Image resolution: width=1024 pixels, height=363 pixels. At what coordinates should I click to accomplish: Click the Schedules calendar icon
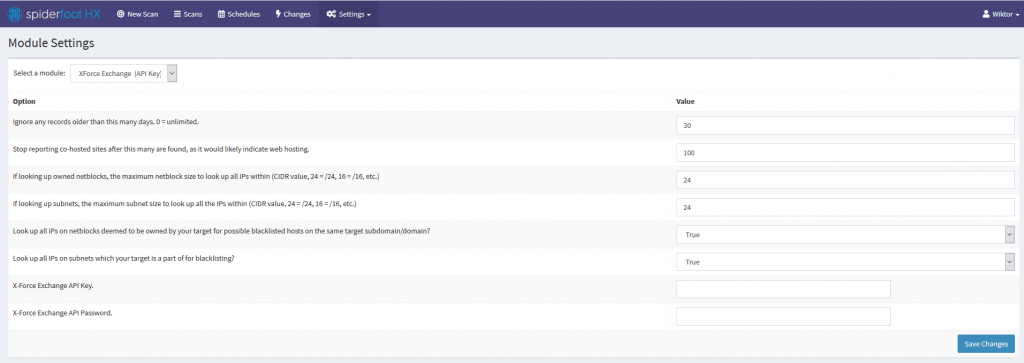click(x=221, y=14)
